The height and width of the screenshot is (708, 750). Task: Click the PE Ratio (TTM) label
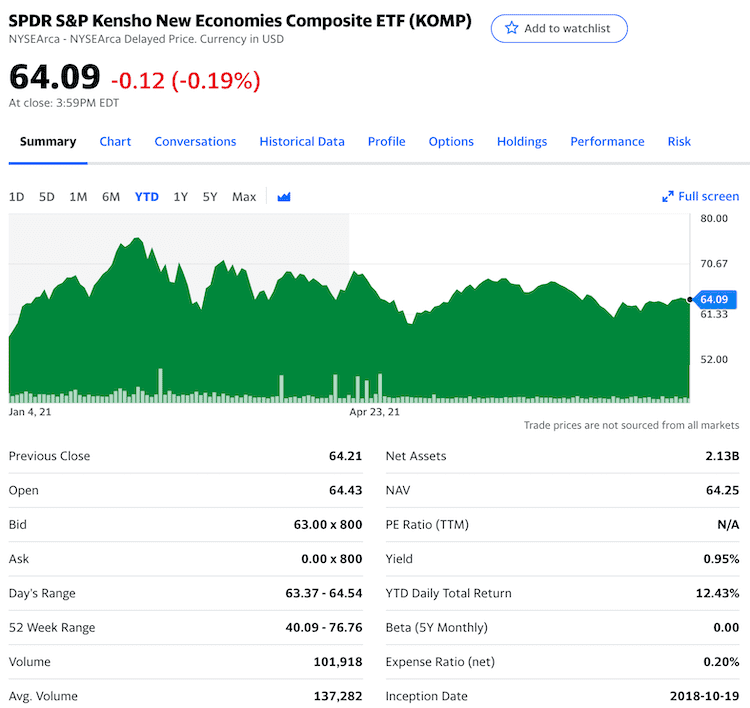pos(427,525)
